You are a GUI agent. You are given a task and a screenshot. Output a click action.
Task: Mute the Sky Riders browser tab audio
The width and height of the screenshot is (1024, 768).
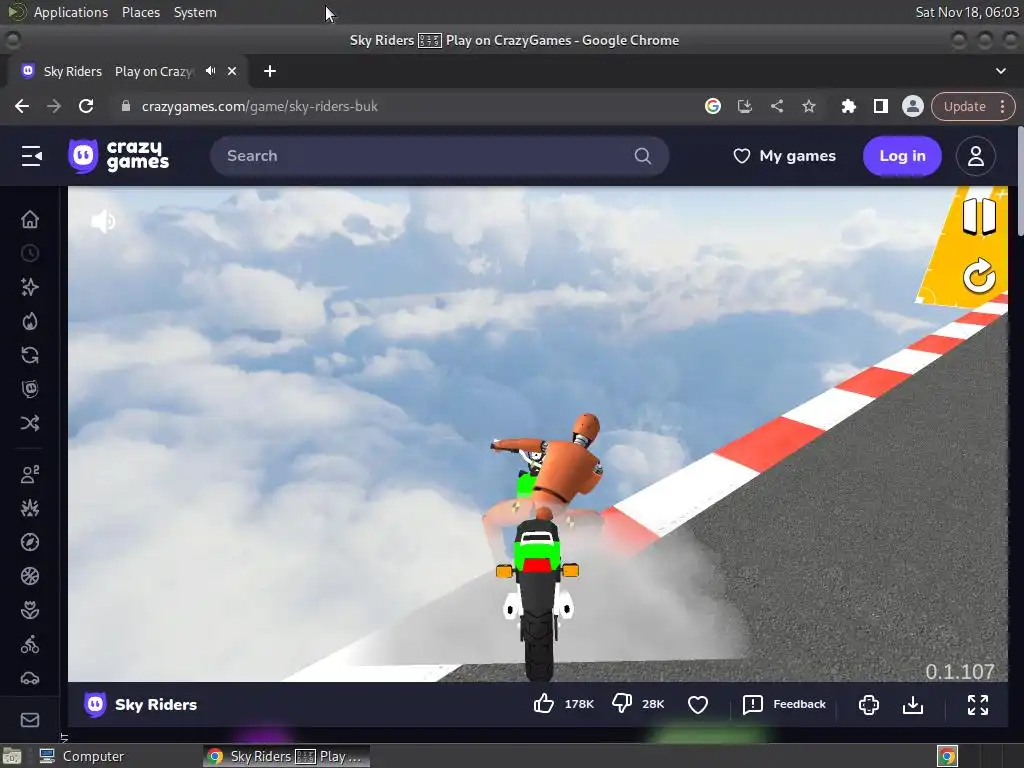(x=210, y=71)
